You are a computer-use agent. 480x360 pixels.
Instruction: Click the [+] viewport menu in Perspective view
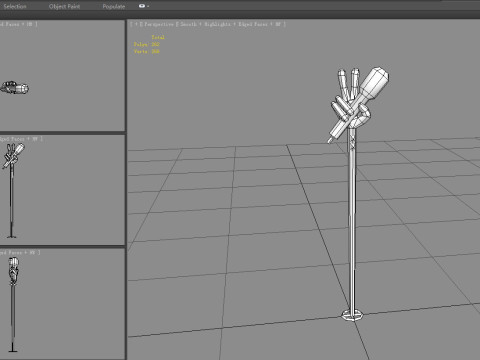(x=136, y=24)
